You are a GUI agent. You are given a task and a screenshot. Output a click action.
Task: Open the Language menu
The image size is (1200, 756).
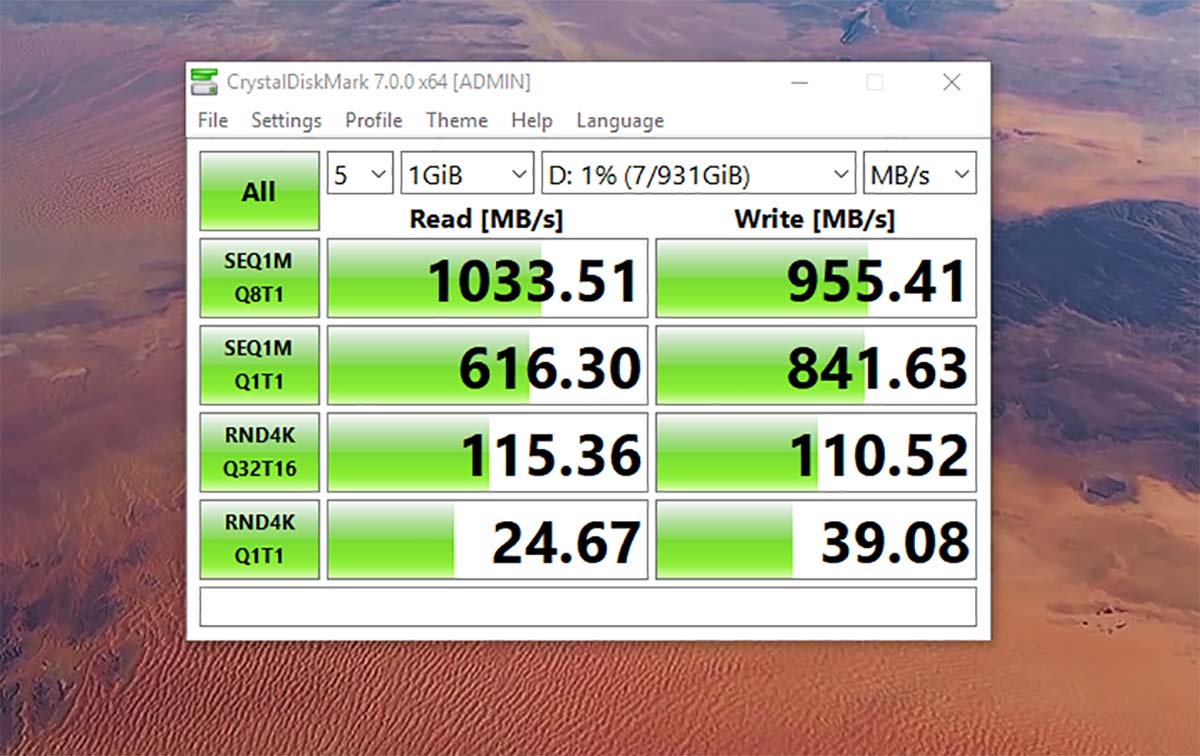pos(619,120)
